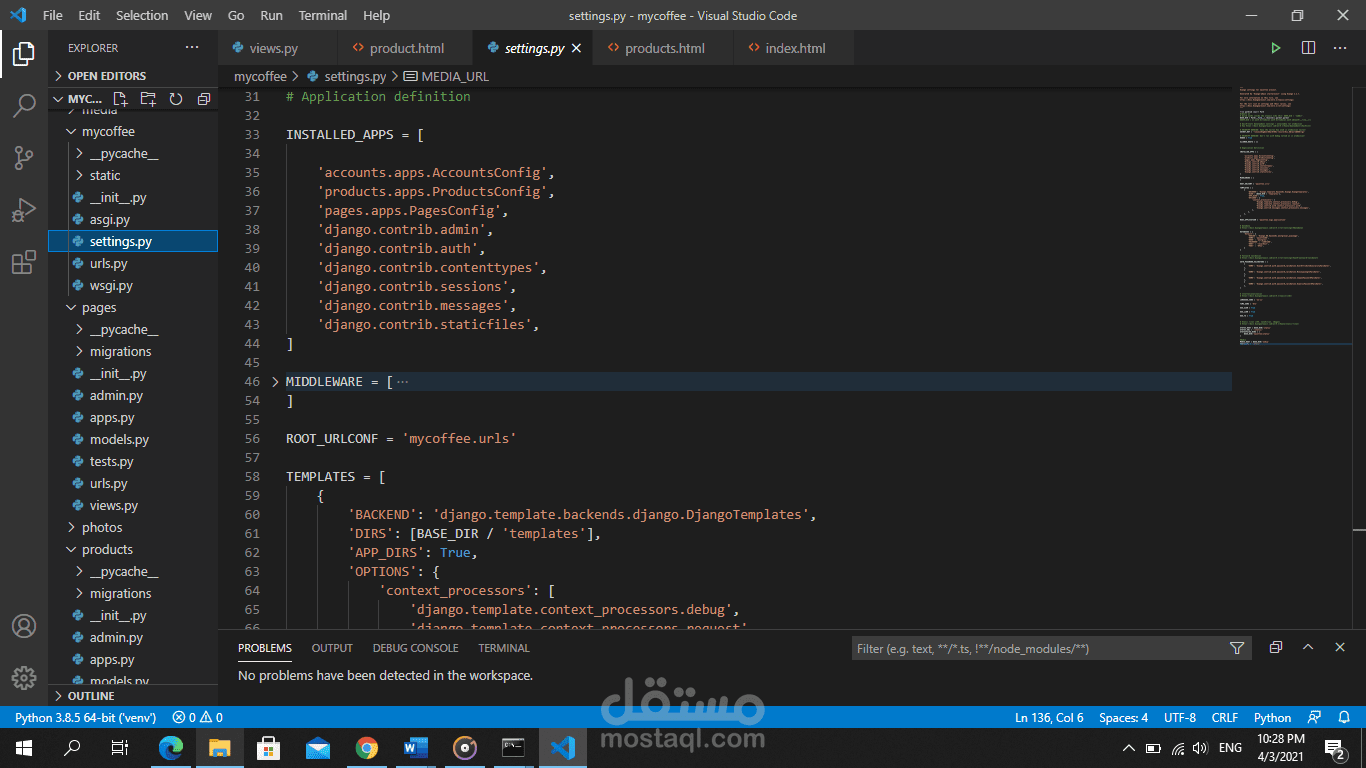
Task: Toggle the filter icon in Problems panel
Action: 1237,648
